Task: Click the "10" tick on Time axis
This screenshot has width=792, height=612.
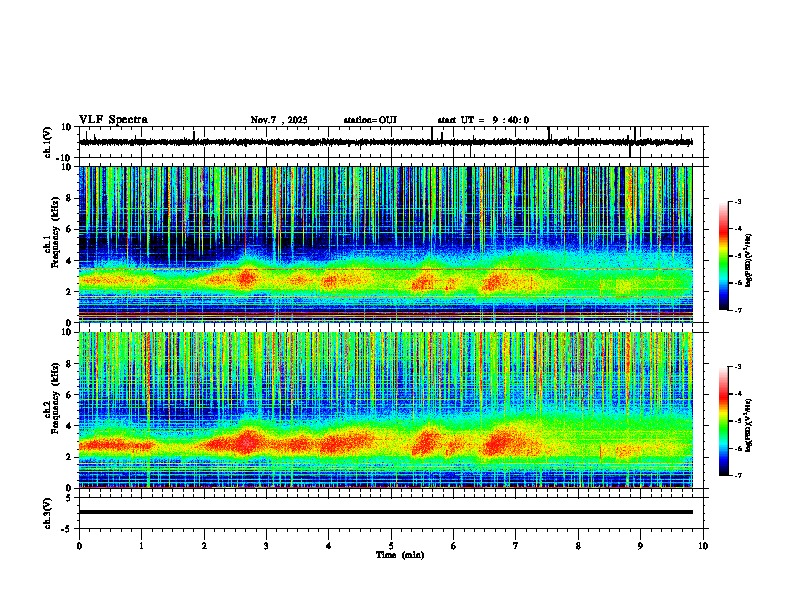Action: tap(703, 546)
